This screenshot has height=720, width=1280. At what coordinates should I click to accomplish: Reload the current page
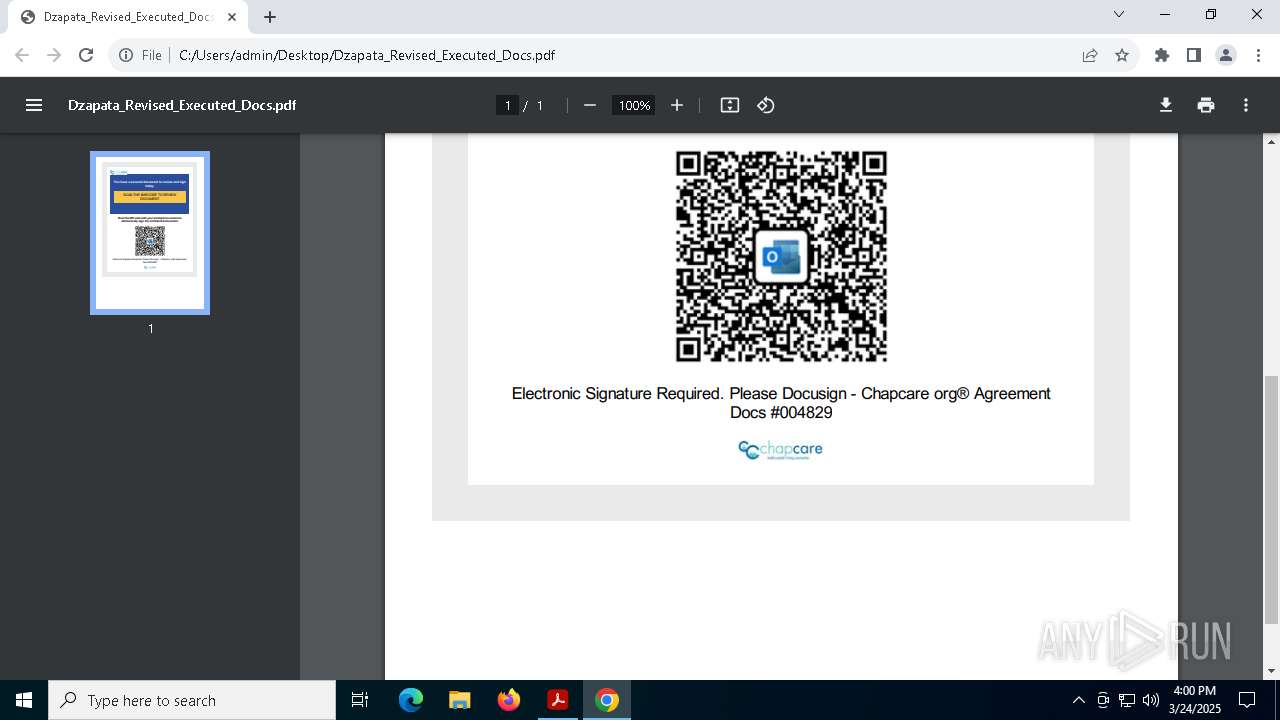tap(86, 55)
